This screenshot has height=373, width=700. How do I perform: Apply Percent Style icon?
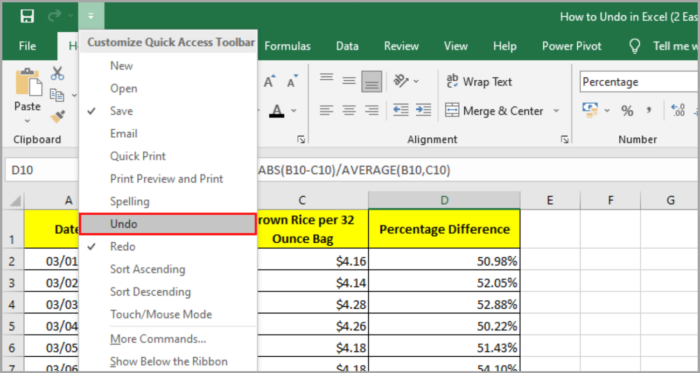tap(627, 111)
